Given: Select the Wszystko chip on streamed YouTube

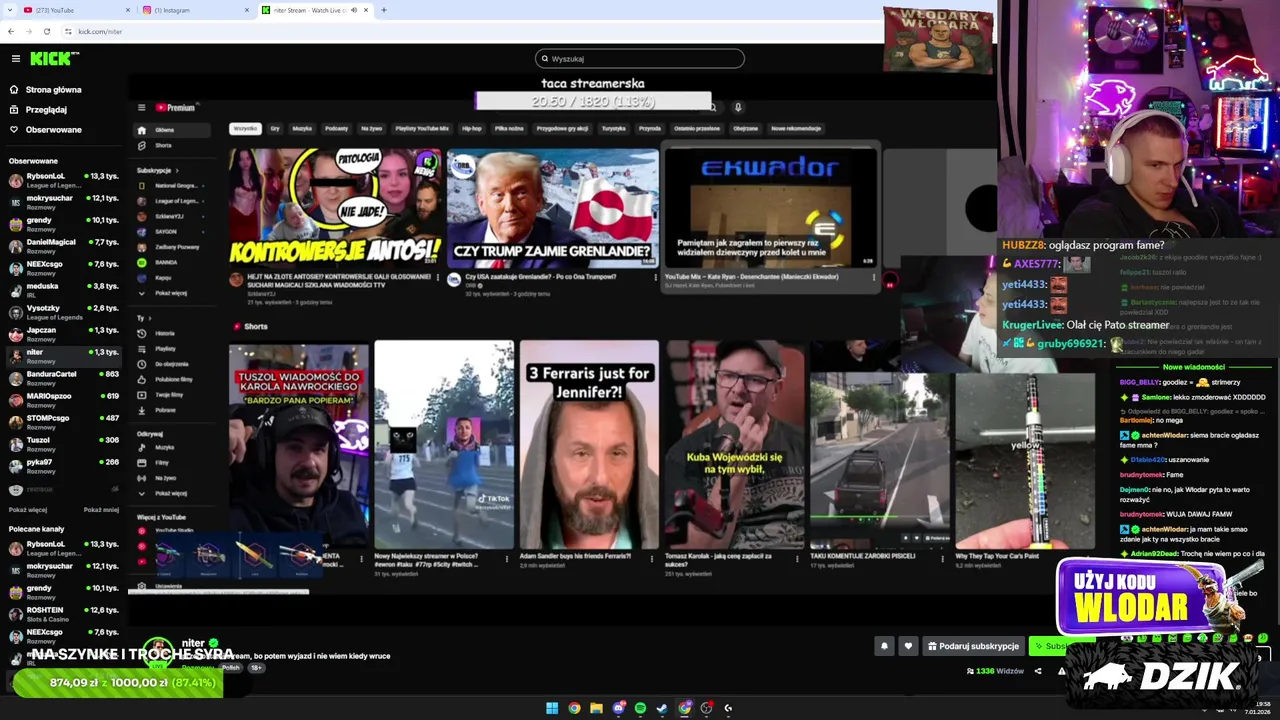Looking at the screenshot, I should pyautogui.click(x=245, y=128).
